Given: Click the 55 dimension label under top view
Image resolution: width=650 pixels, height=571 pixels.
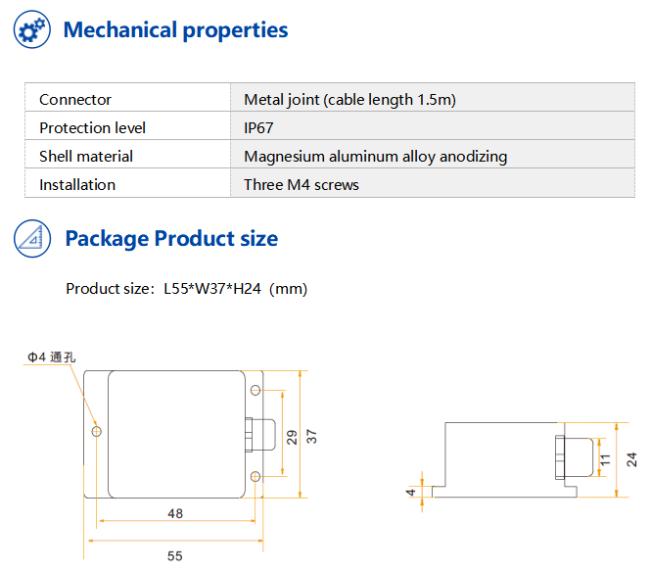Looking at the screenshot, I should (175, 556).
